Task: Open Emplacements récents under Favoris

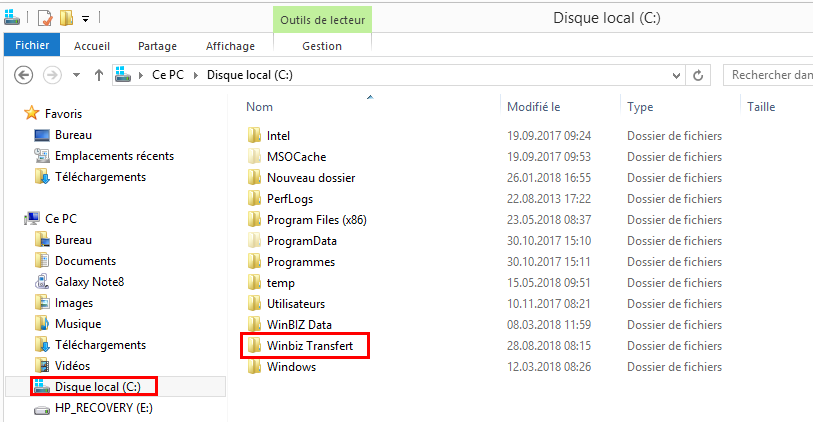Action: click(113, 156)
